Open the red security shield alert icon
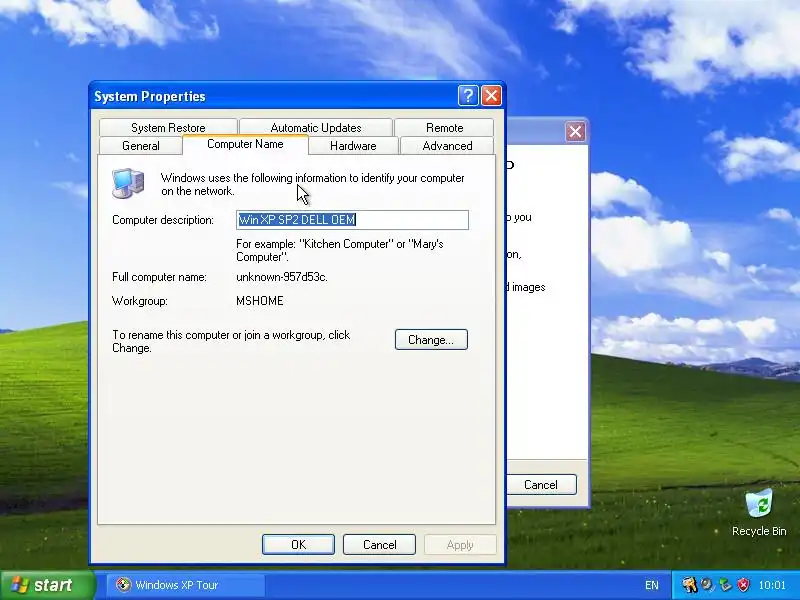800x600 pixels. pos(743,585)
